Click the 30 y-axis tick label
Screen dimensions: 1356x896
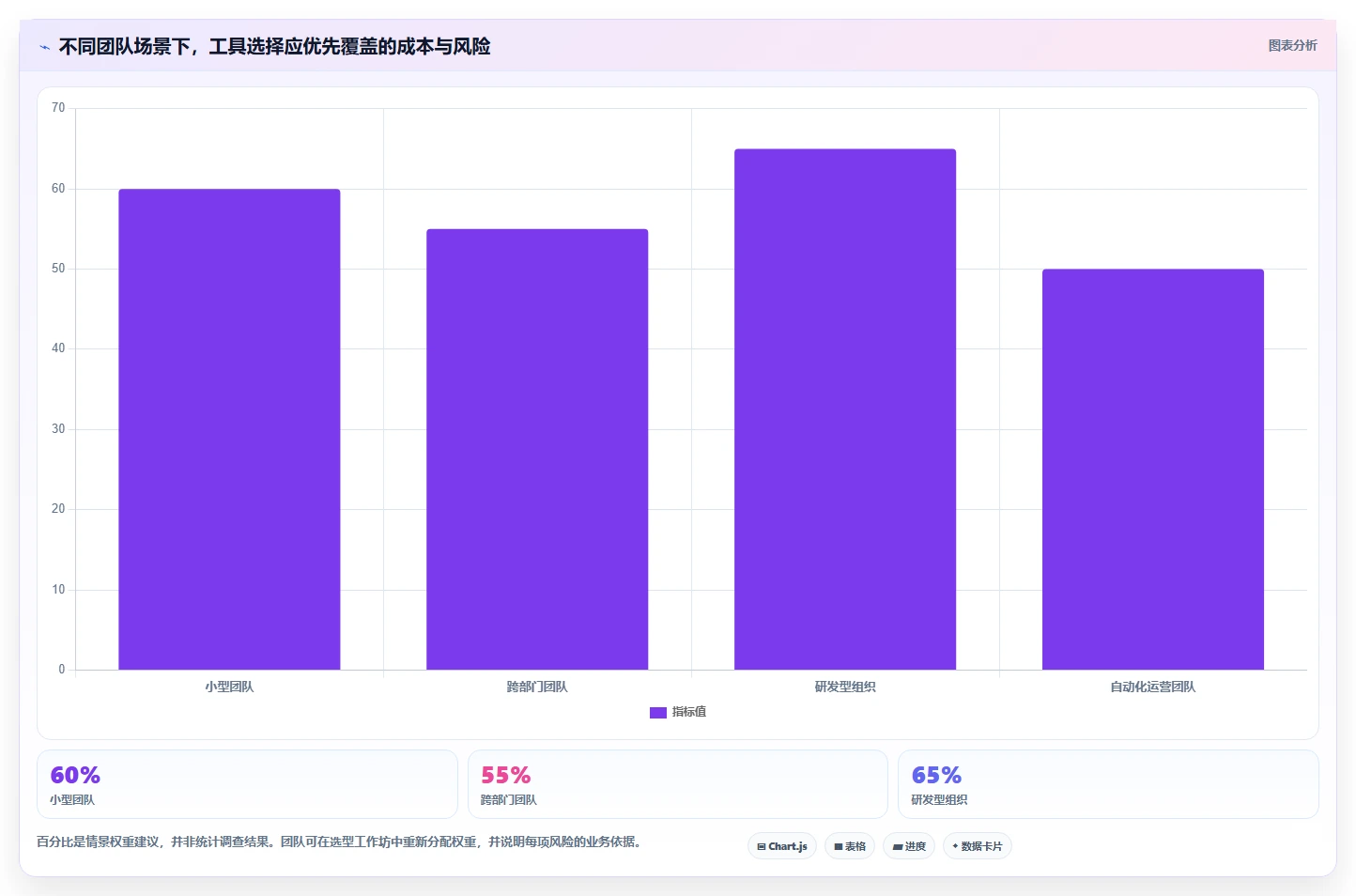tap(58, 429)
